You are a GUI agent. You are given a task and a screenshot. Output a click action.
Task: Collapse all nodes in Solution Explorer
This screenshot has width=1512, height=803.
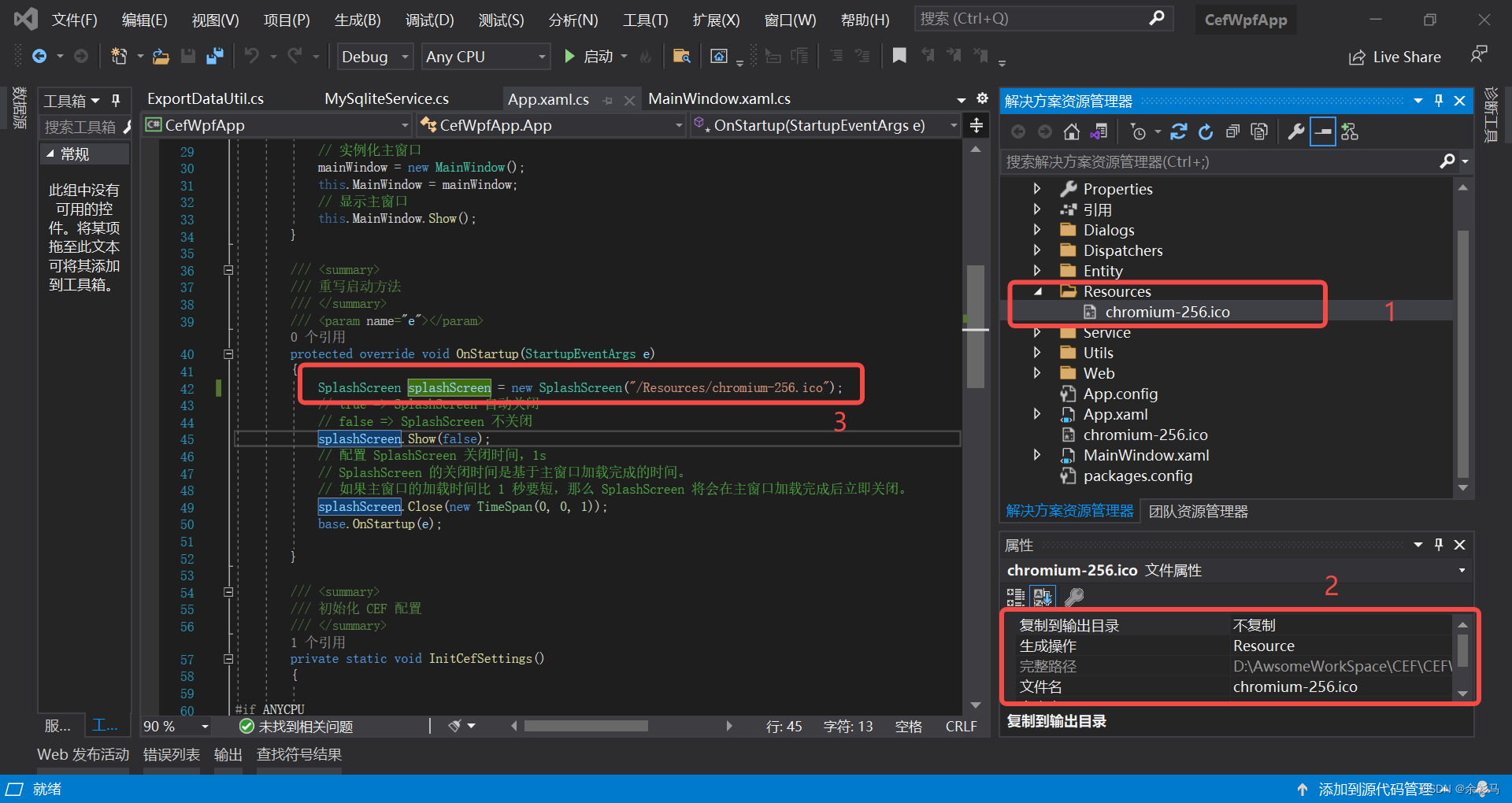point(1232,131)
